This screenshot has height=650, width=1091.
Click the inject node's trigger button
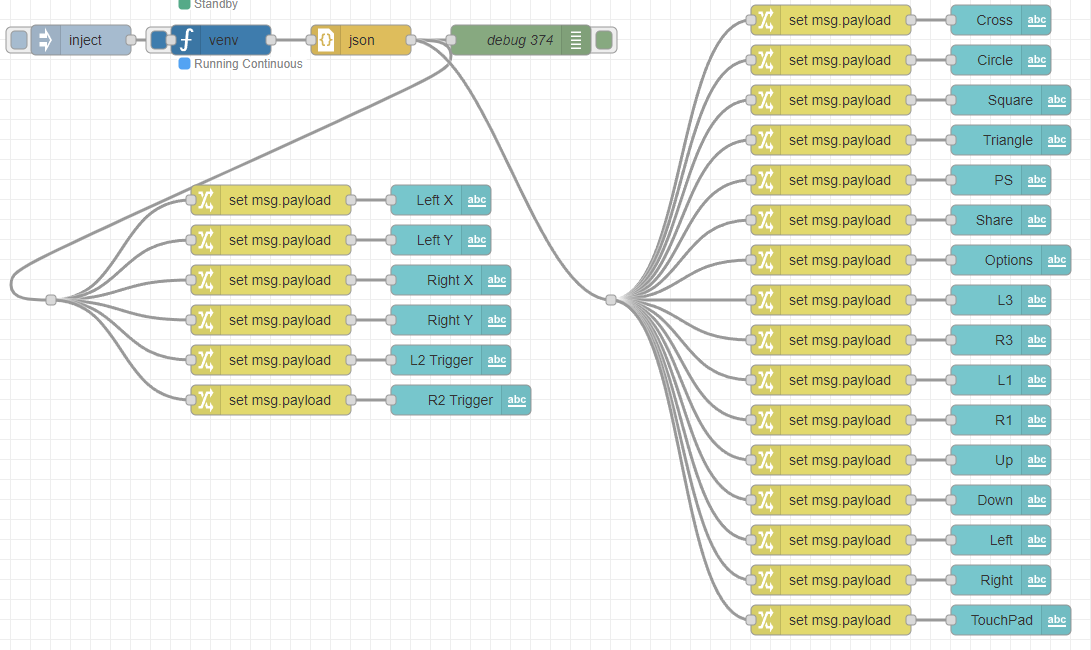(18, 40)
